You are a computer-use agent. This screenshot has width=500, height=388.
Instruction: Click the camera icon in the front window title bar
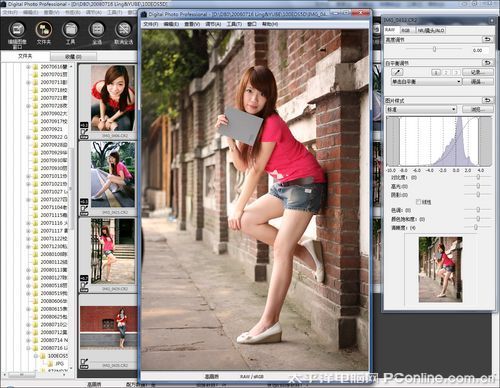point(144,14)
